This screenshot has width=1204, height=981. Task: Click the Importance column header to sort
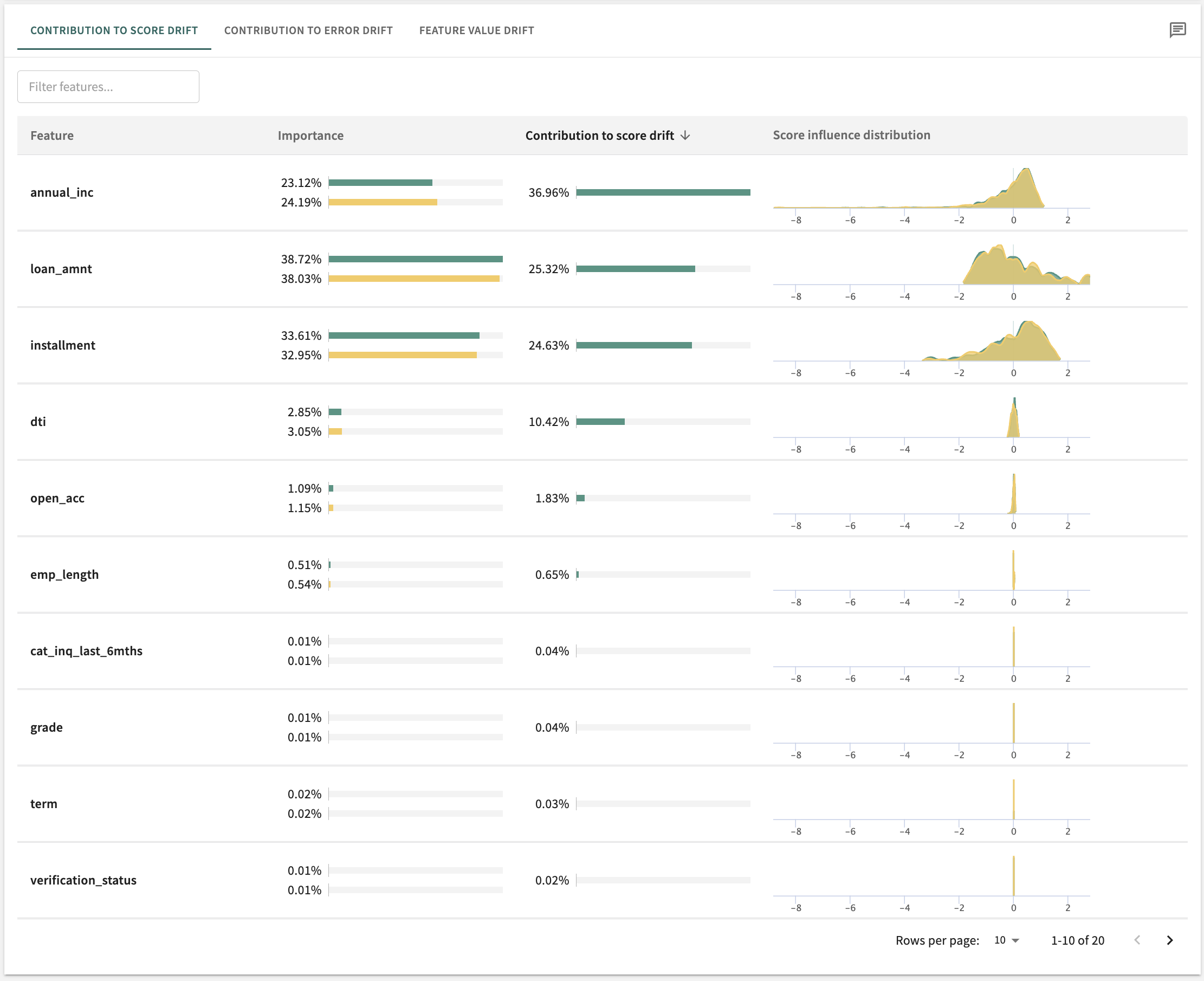pyautogui.click(x=309, y=135)
